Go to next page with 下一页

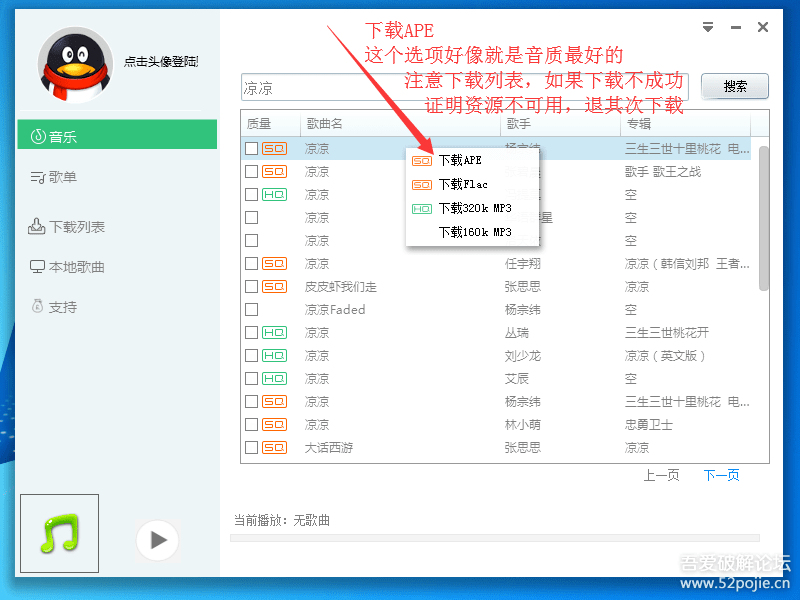[721, 476]
